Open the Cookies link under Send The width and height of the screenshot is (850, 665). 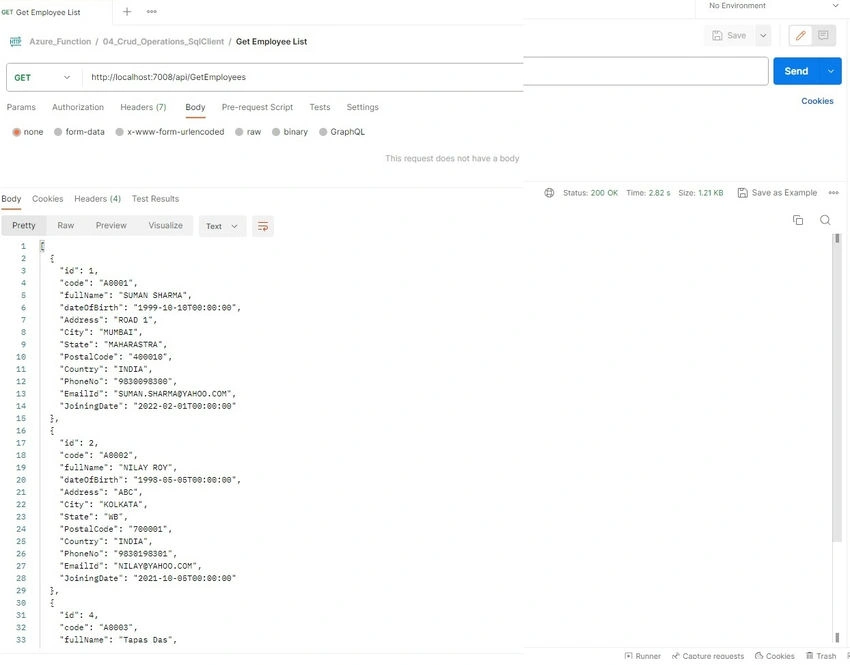[817, 101]
